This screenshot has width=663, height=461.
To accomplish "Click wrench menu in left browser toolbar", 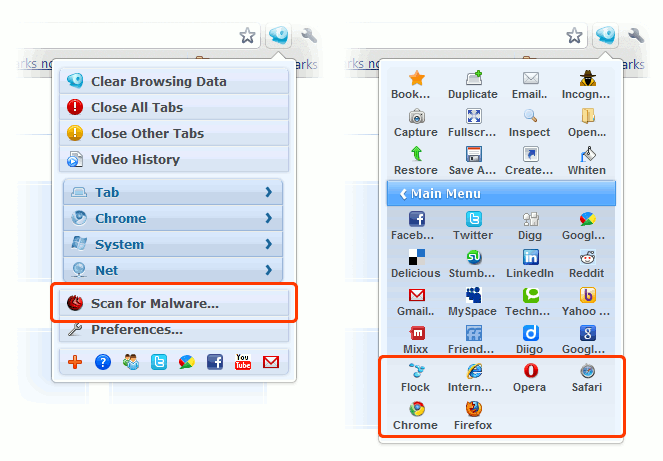I will click(x=309, y=35).
